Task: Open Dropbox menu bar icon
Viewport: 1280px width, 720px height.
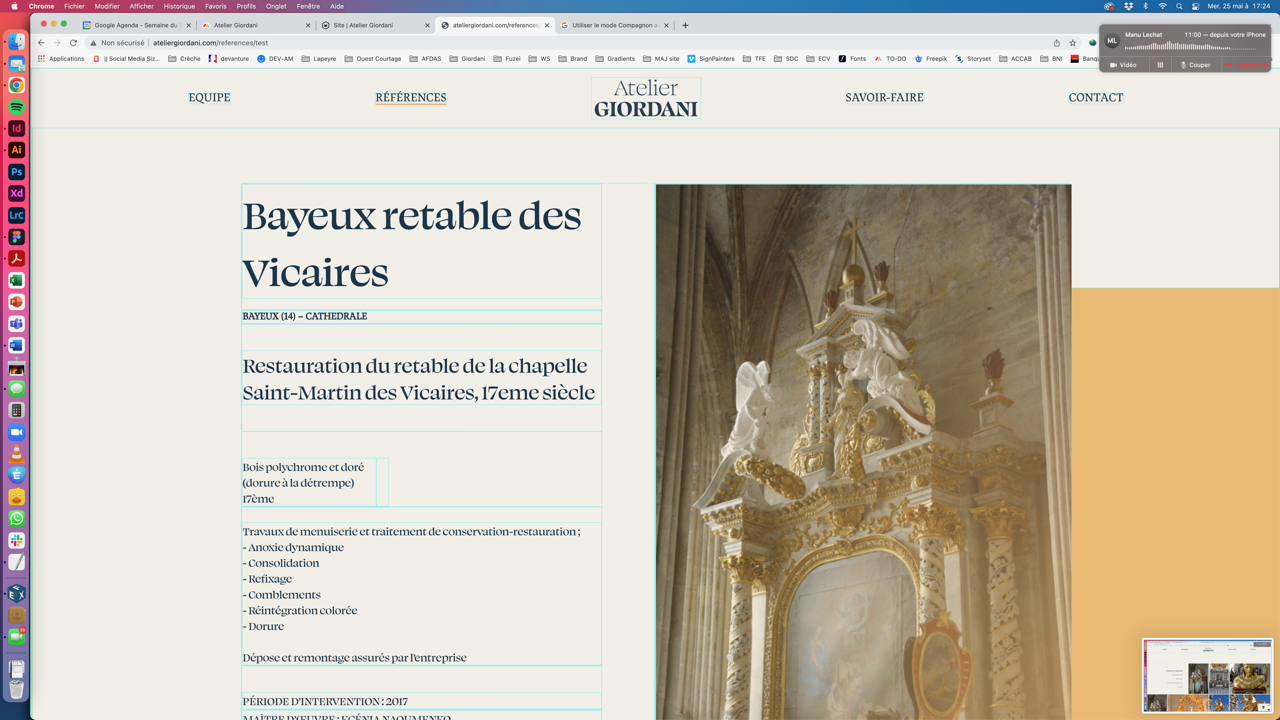Action: [1128, 6]
